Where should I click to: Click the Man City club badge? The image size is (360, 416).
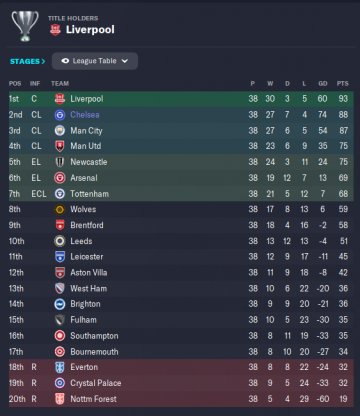coord(60,131)
